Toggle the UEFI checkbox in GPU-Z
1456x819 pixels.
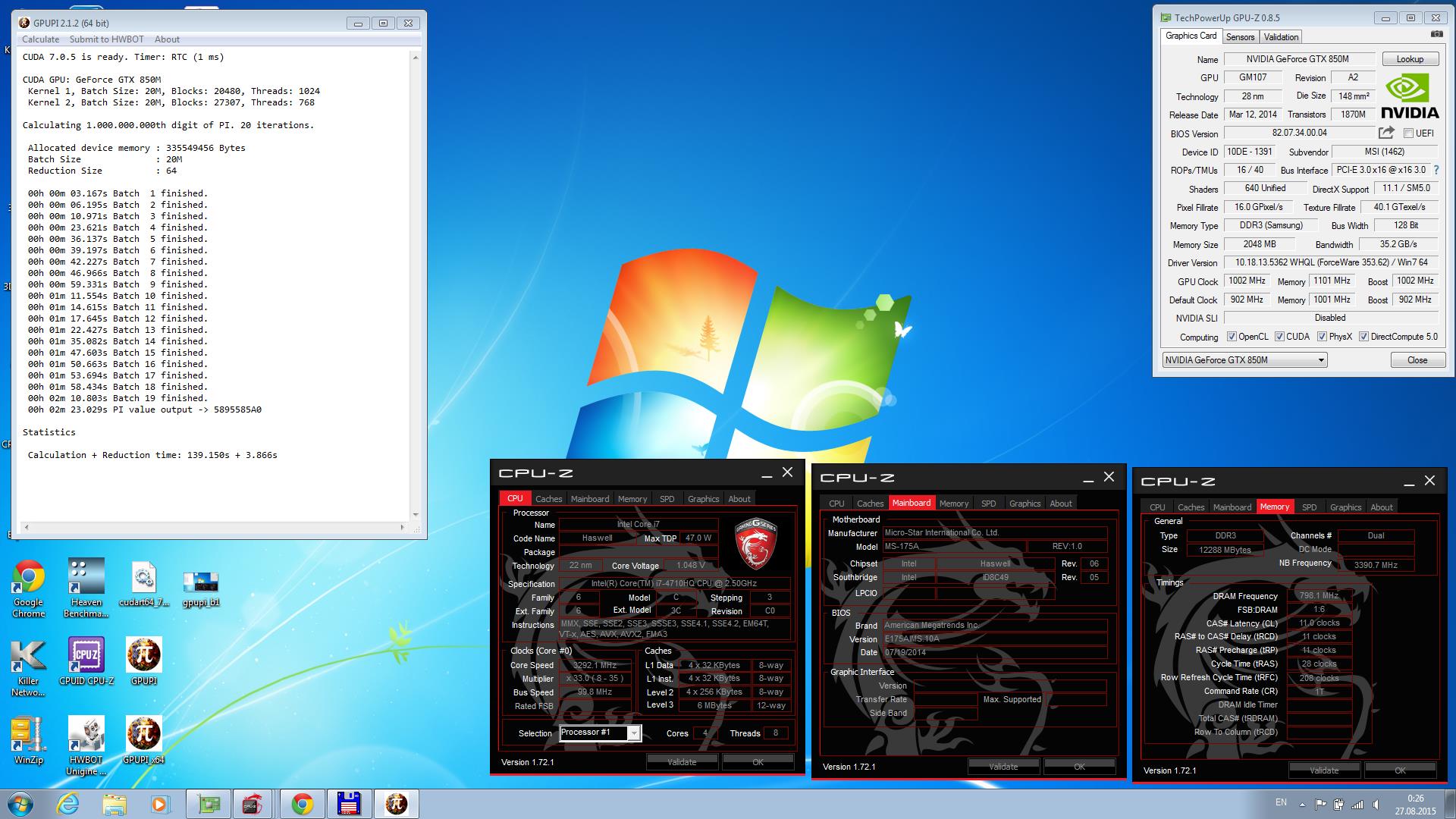[x=1408, y=133]
